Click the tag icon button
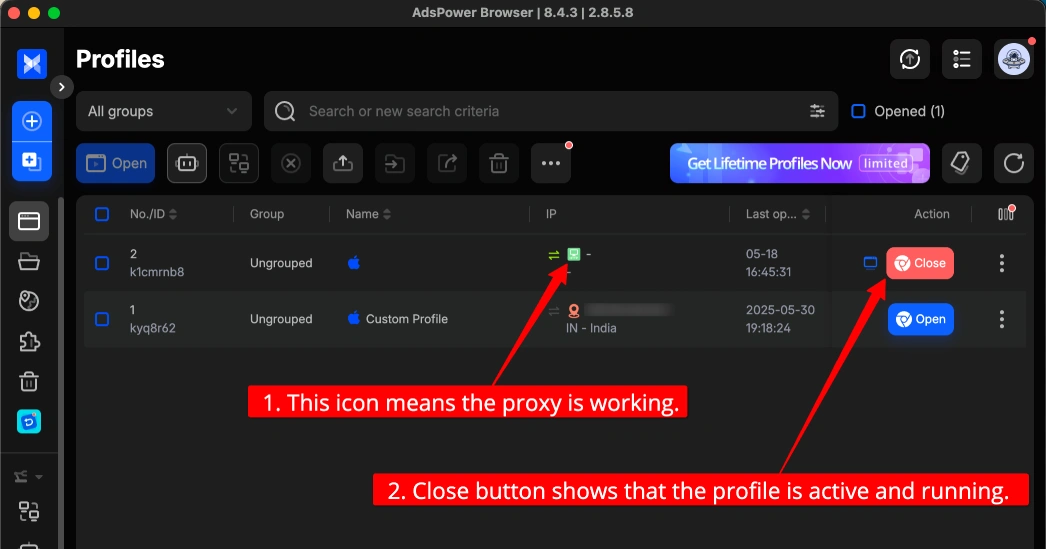1046x549 pixels. coord(961,163)
